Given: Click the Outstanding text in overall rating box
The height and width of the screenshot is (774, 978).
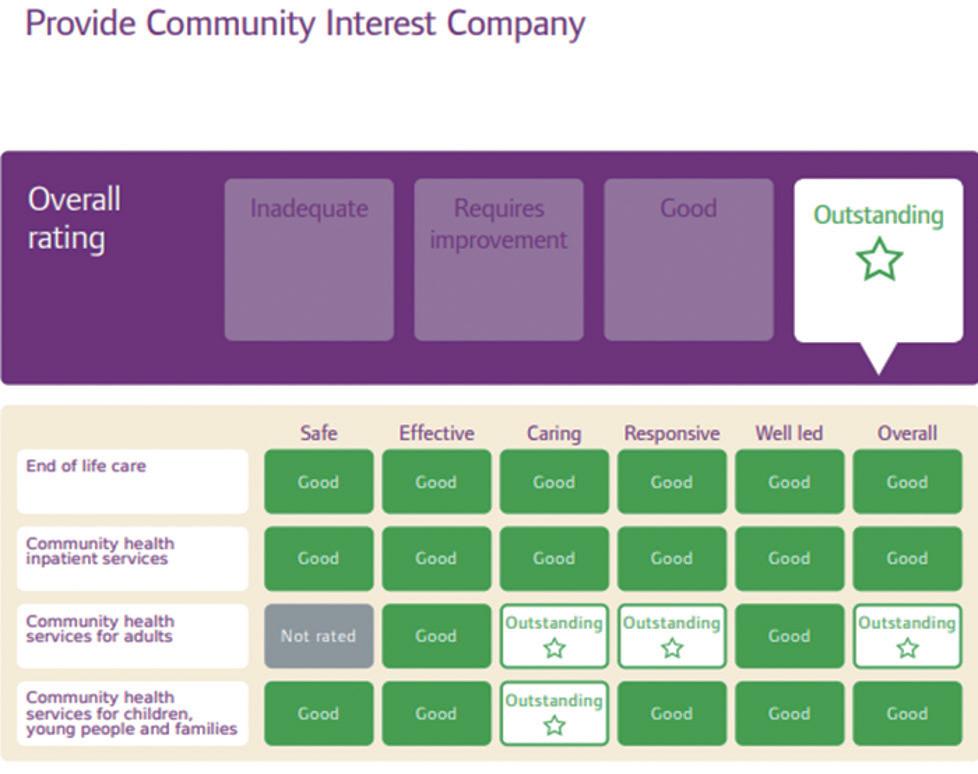Looking at the screenshot, I should coord(878,215).
